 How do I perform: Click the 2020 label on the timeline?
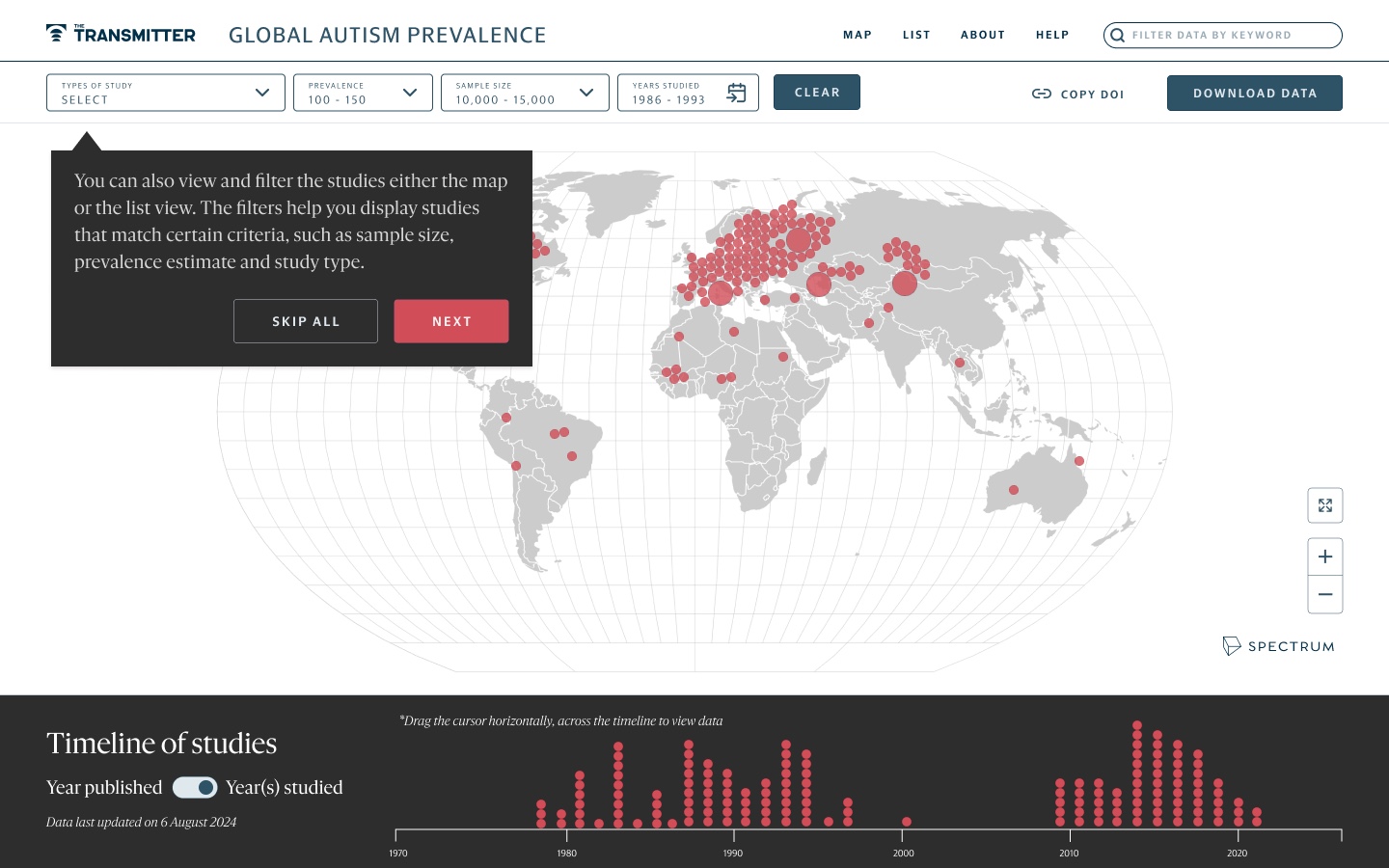1237,854
